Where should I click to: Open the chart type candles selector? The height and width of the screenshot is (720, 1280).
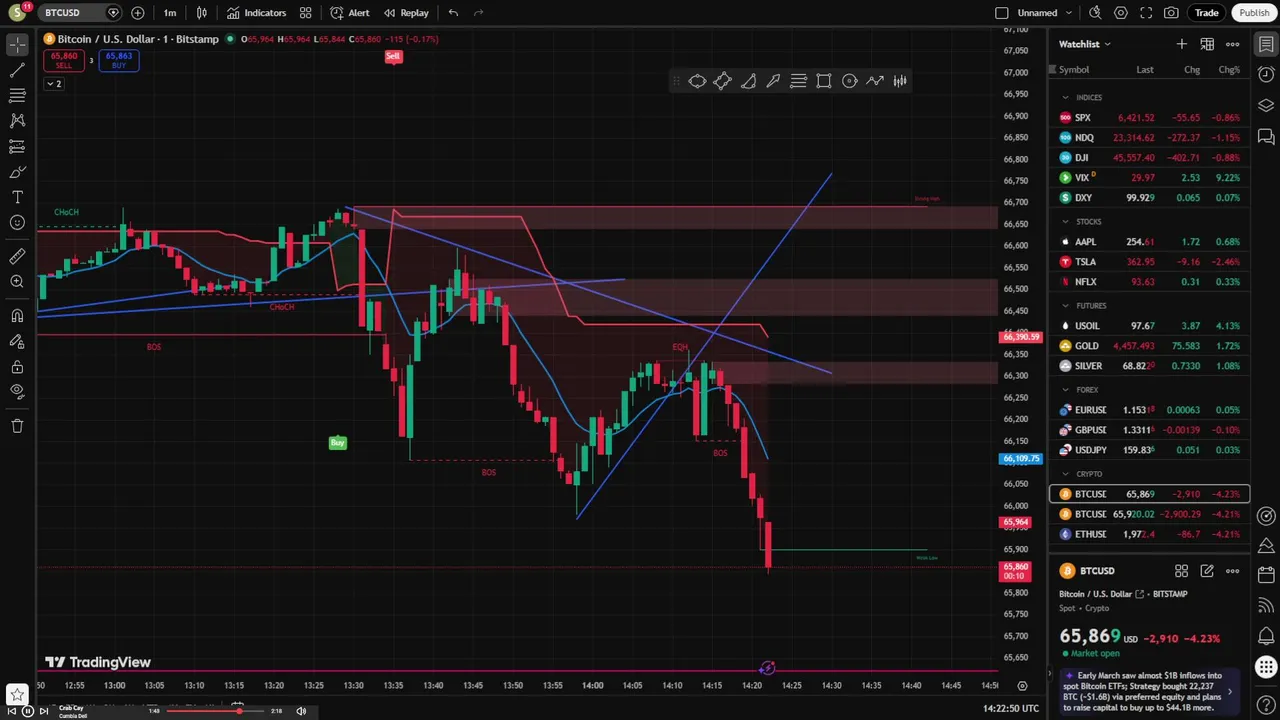pyautogui.click(x=202, y=13)
